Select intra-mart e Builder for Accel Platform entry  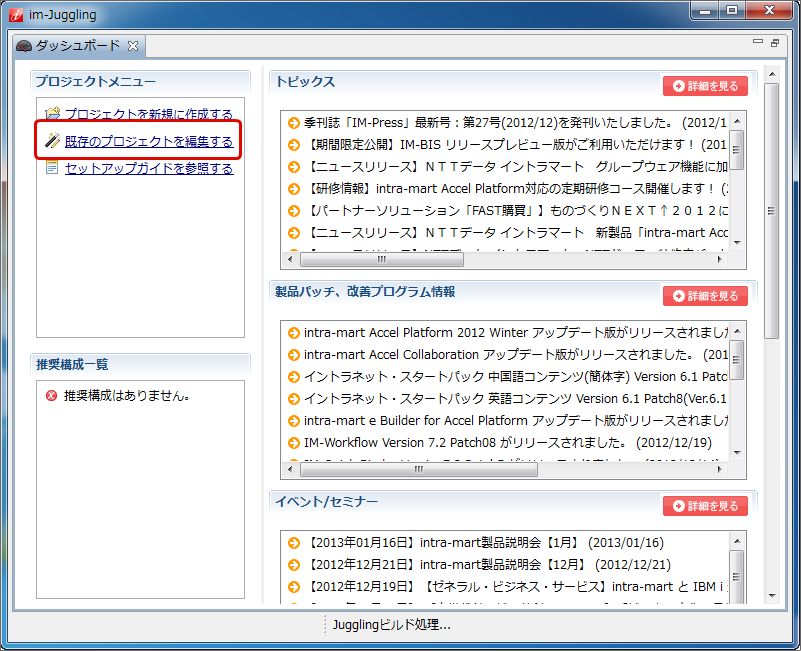coord(516,421)
